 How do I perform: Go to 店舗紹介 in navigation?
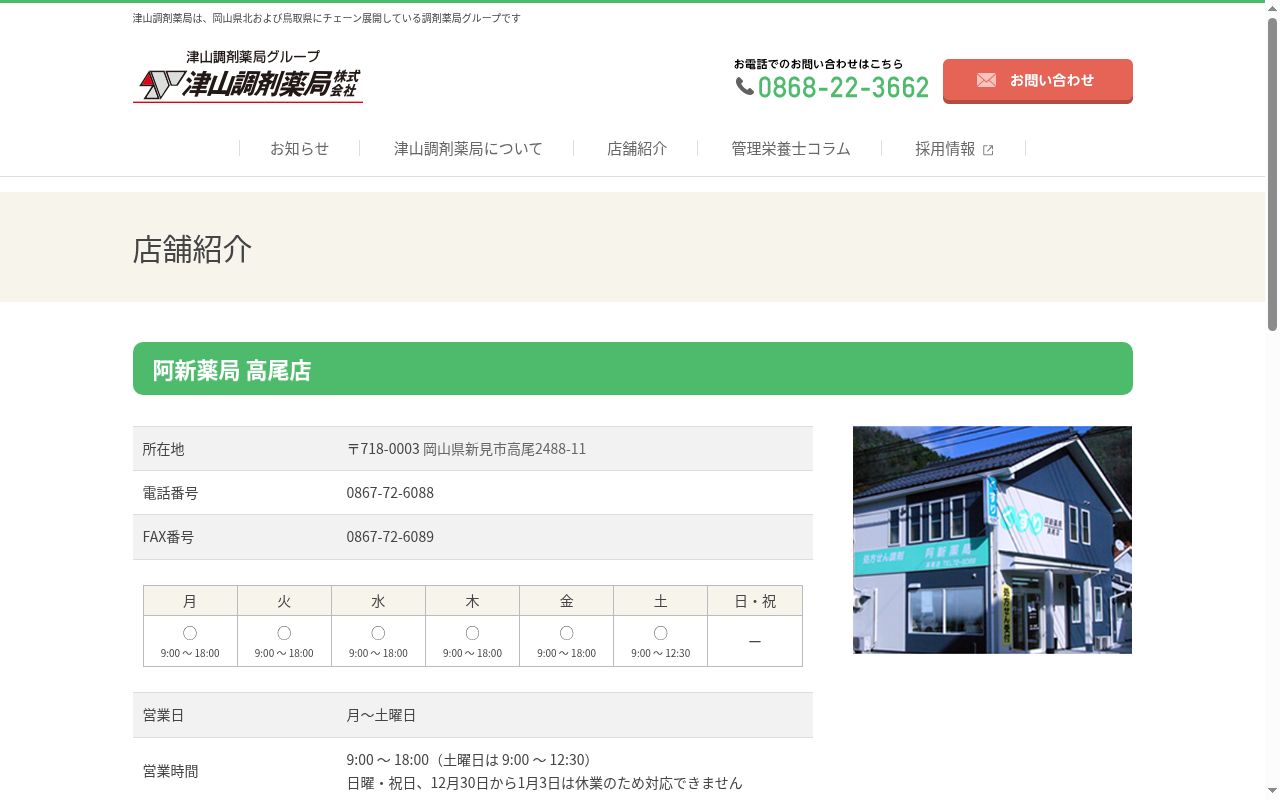point(637,148)
